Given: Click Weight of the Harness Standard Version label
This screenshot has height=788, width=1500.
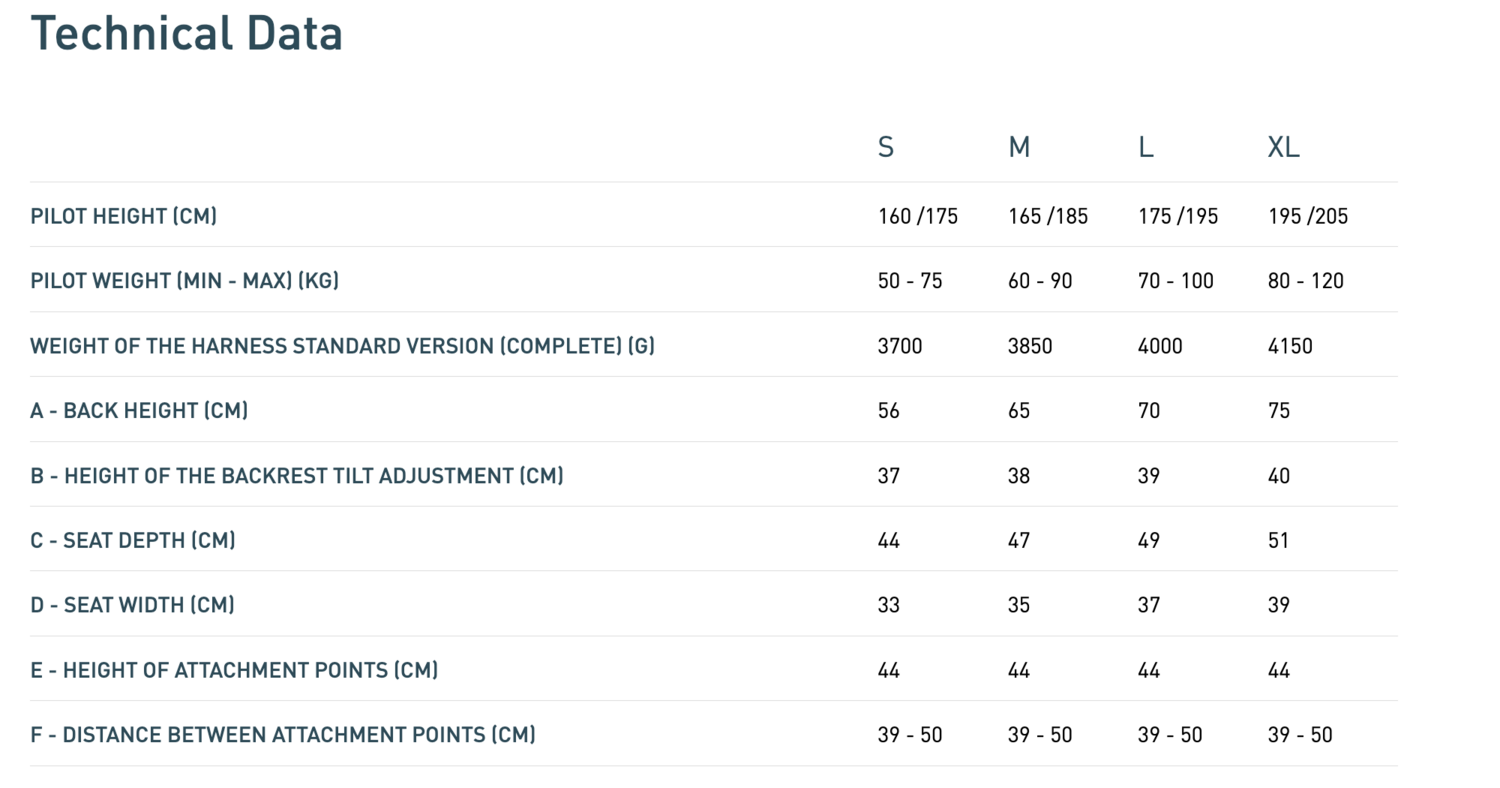Looking at the screenshot, I should pyautogui.click(x=343, y=345).
